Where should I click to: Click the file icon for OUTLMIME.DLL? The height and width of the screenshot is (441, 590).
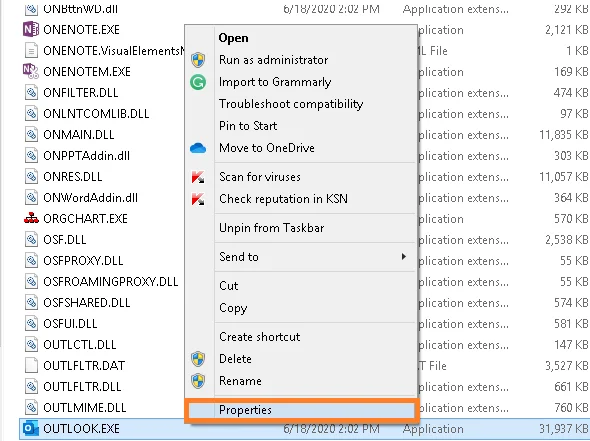tap(31, 408)
